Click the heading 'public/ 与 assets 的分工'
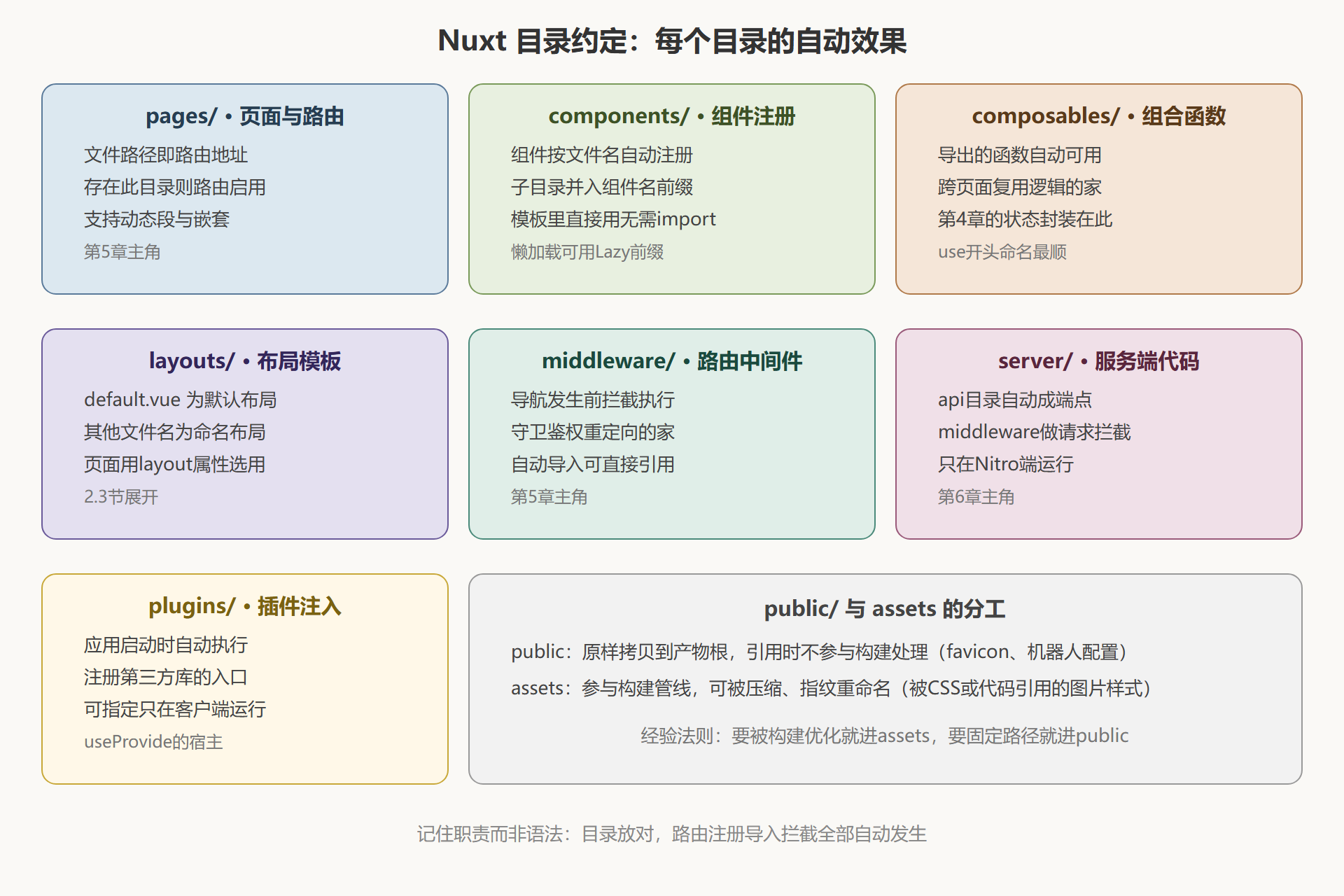 click(x=885, y=609)
